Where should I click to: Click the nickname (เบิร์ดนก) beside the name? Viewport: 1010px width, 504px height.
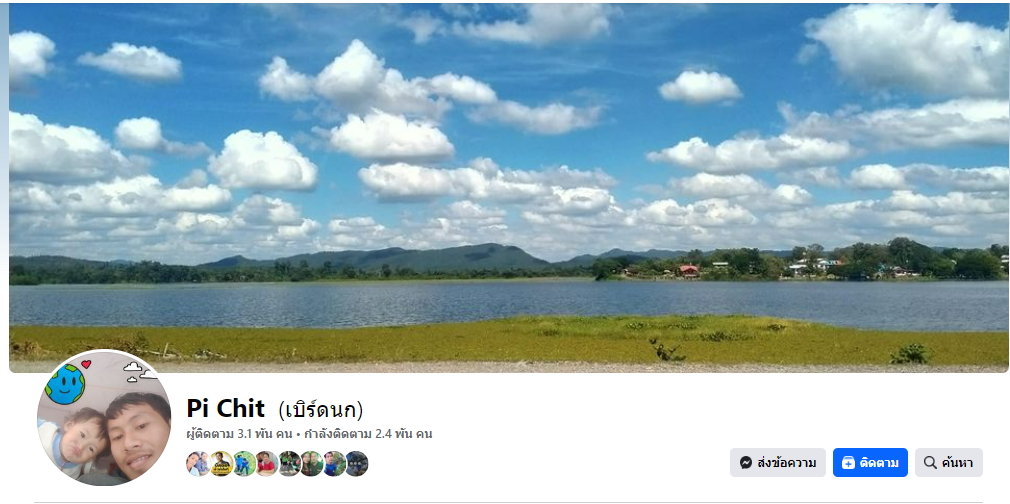point(321,410)
